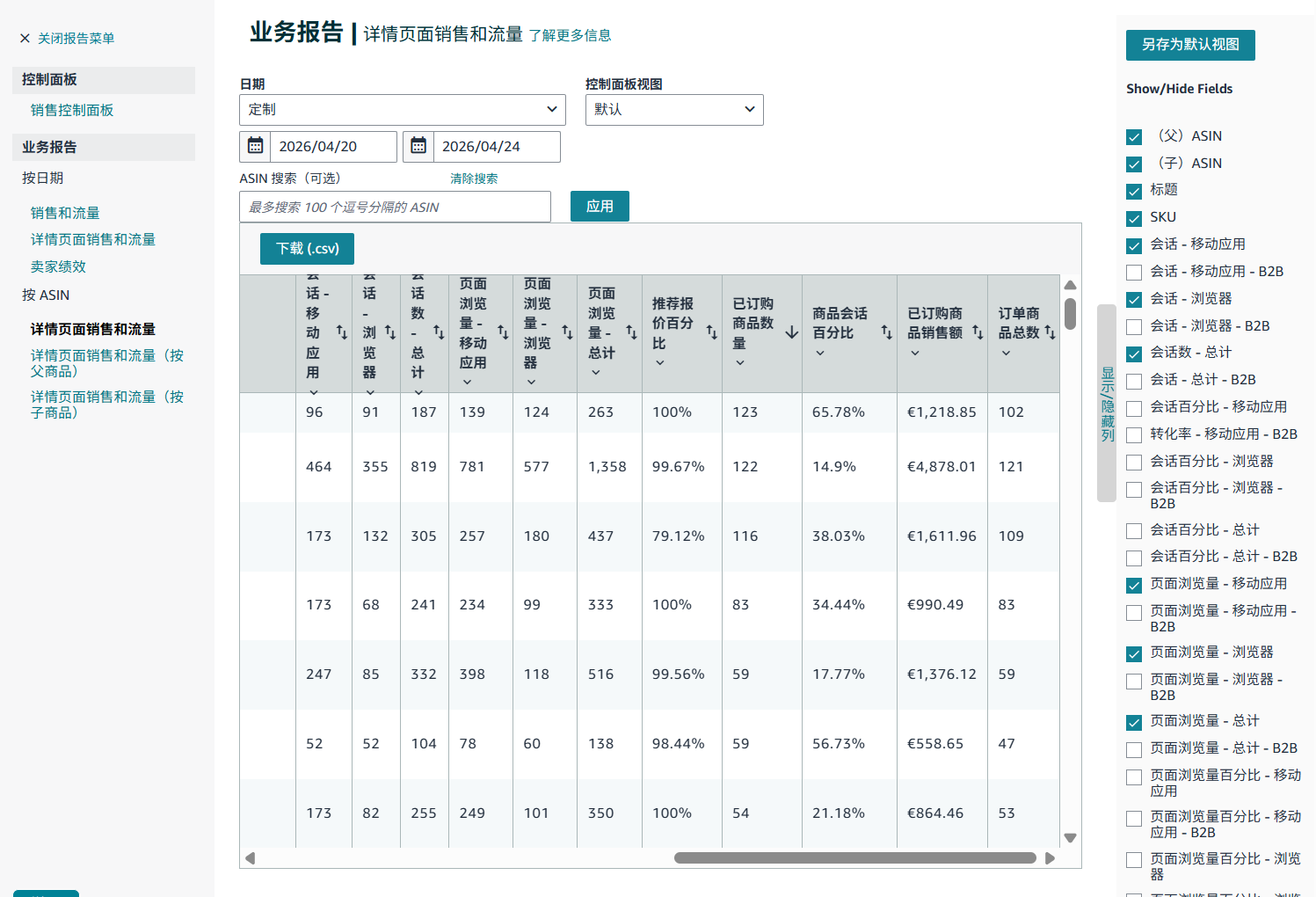Open the 日期 dropdown showing 定制

coord(402,109)
